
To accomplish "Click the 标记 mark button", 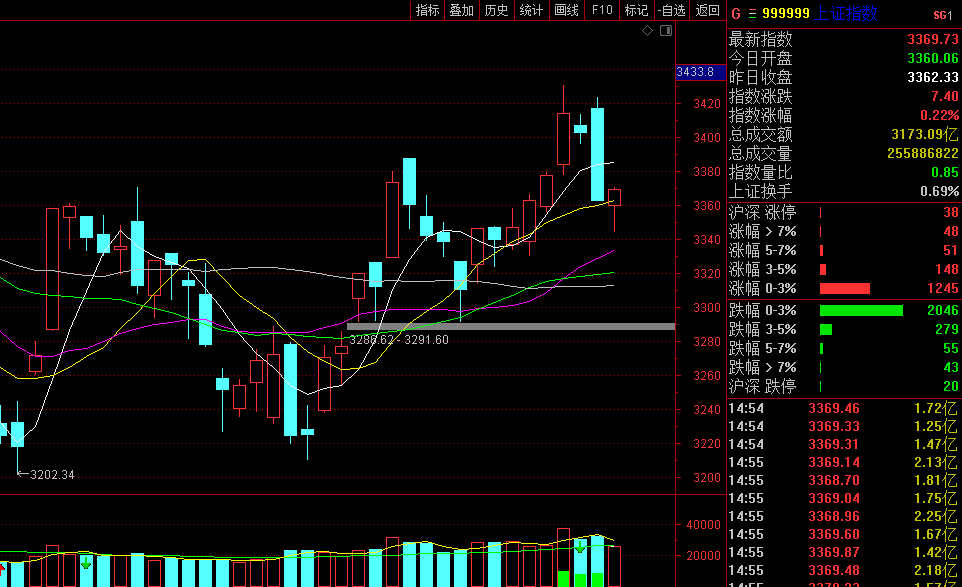I will (x=636, y=10).
